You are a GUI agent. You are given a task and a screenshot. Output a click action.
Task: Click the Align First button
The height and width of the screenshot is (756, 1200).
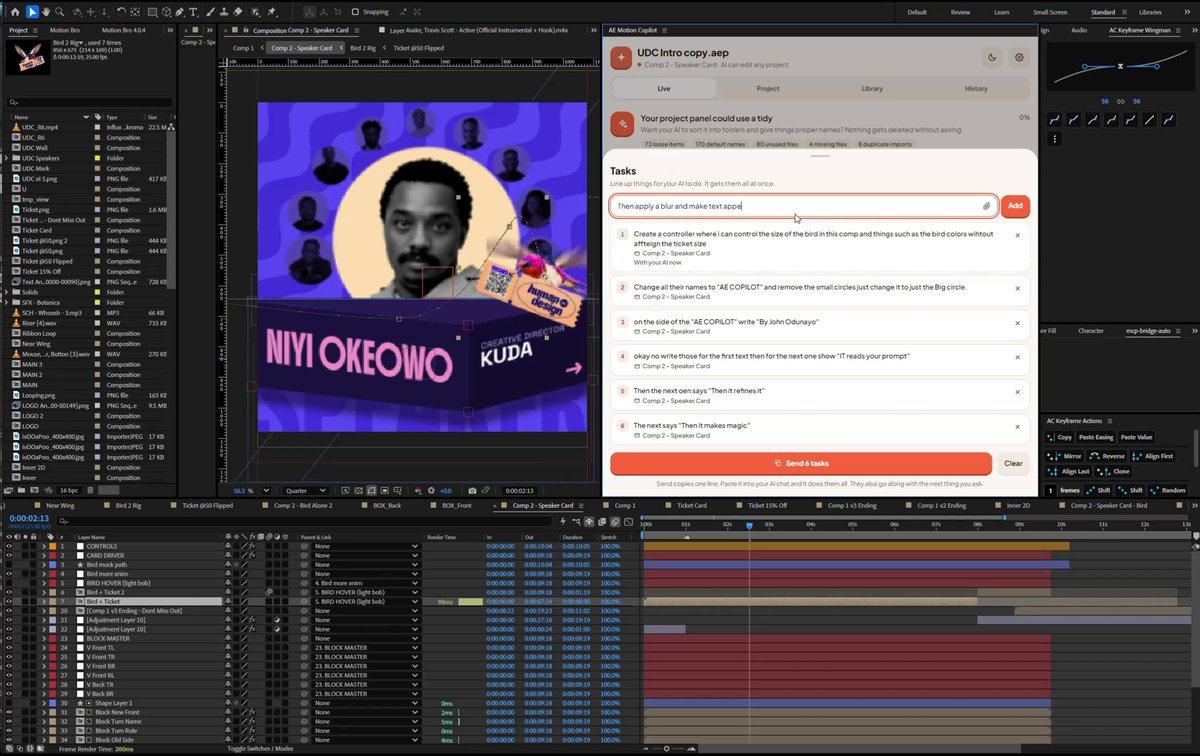1152,456
